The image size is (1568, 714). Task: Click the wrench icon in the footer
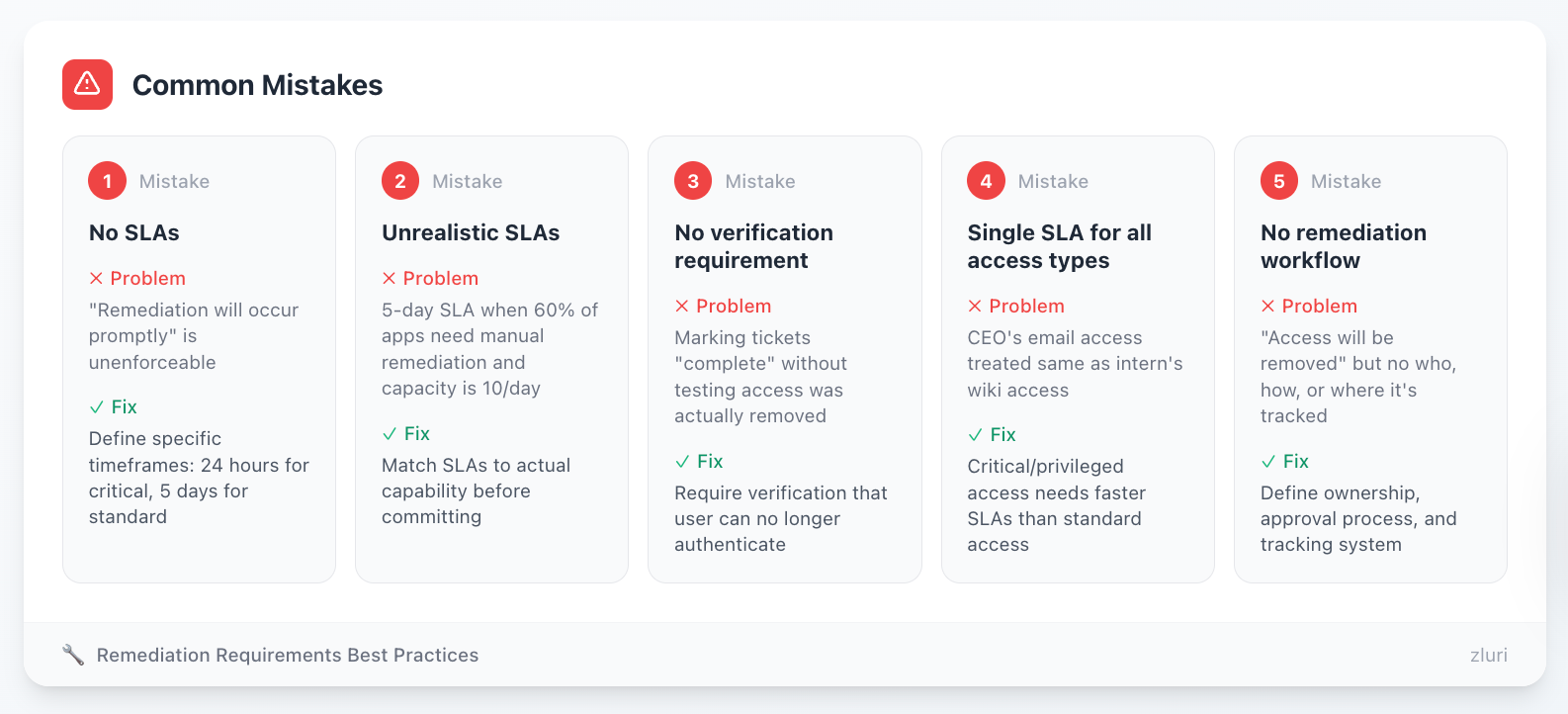(x=73, y=655)
